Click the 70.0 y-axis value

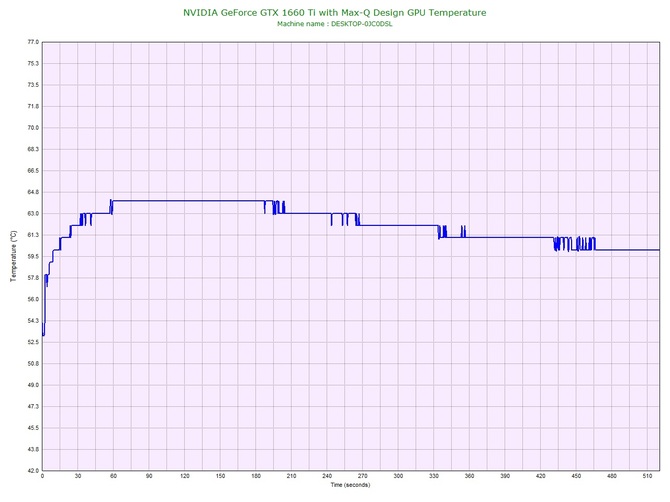33,128
